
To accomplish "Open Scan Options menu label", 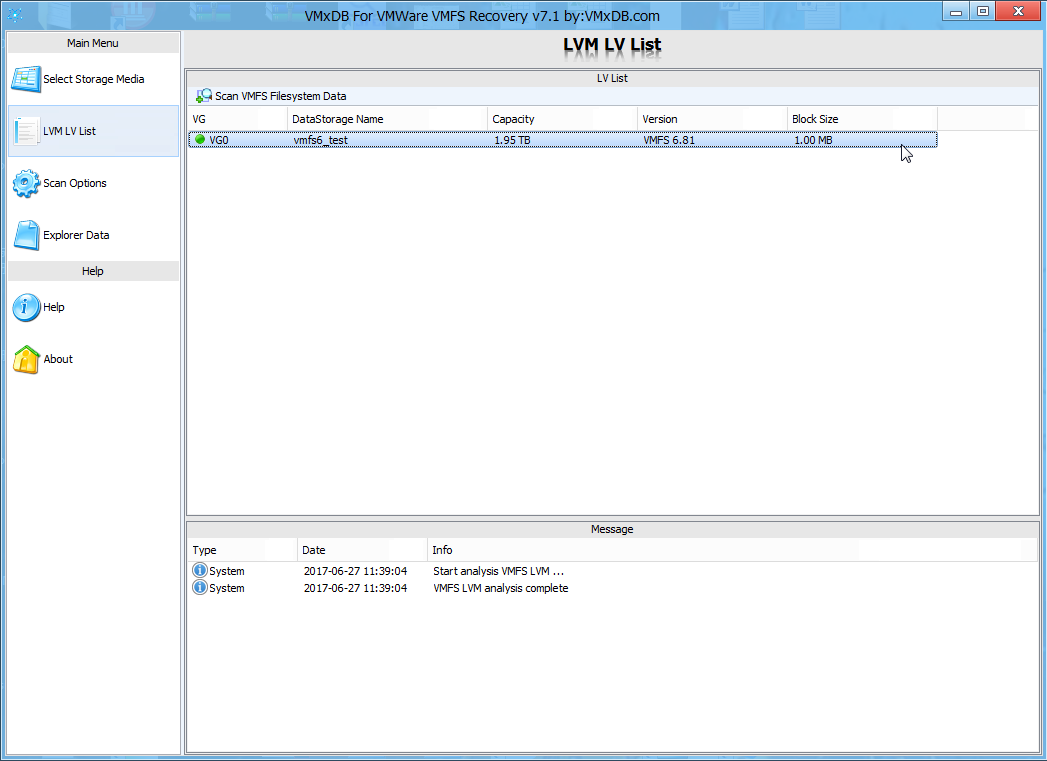I will click(75, 183).
